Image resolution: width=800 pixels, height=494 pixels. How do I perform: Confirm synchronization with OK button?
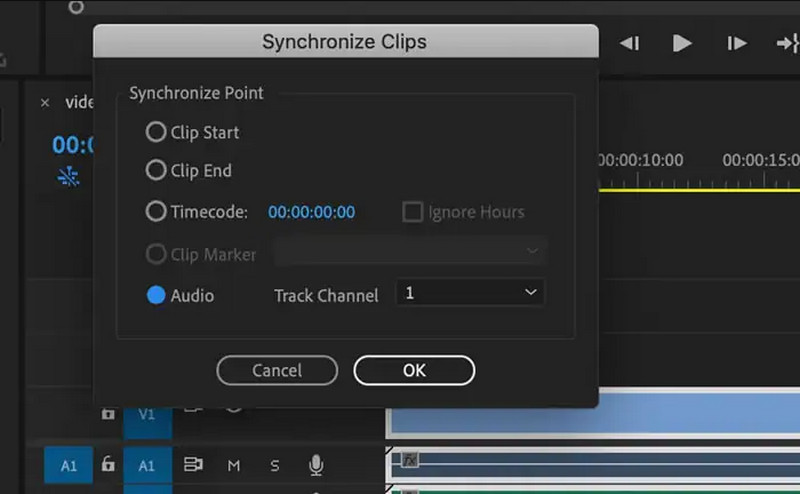tap(414, 370)
